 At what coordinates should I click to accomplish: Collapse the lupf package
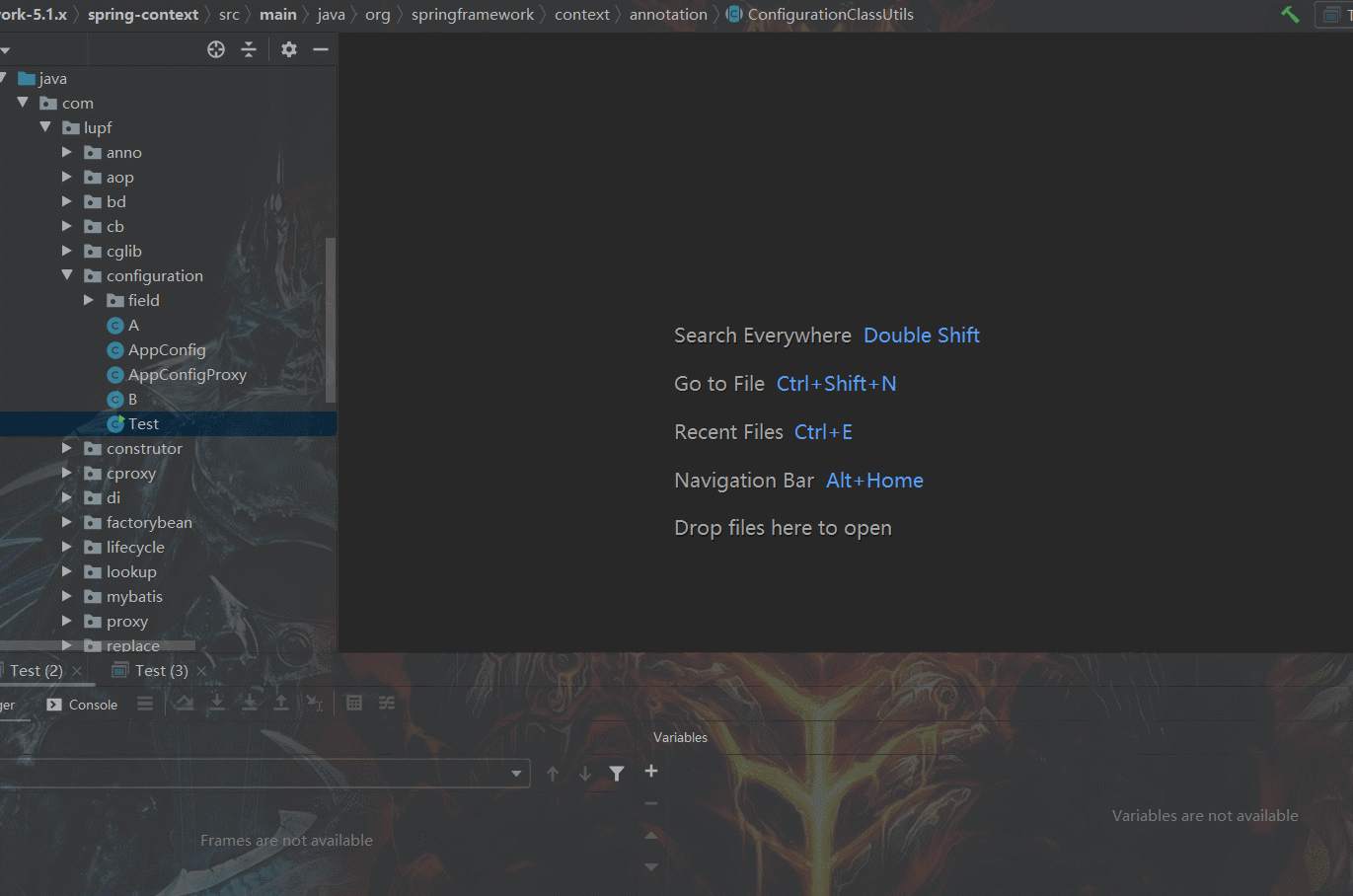44,127
